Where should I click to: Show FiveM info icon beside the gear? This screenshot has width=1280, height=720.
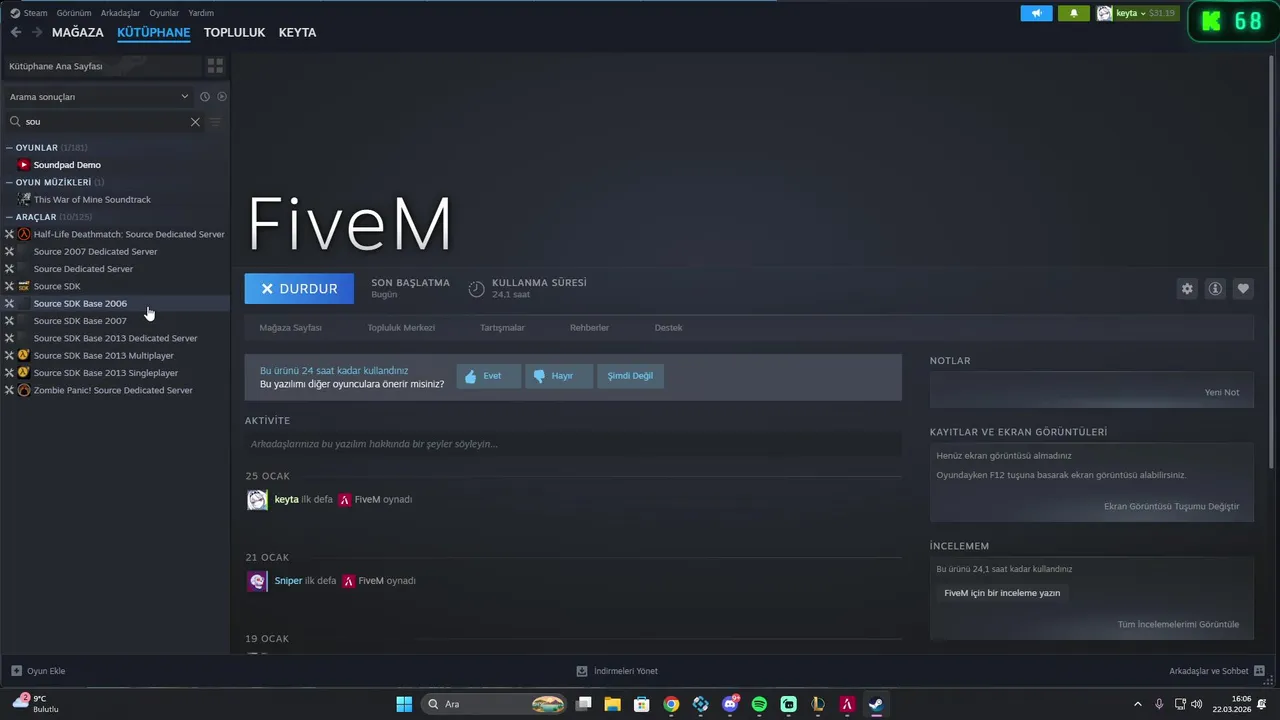click(1215, 289)
